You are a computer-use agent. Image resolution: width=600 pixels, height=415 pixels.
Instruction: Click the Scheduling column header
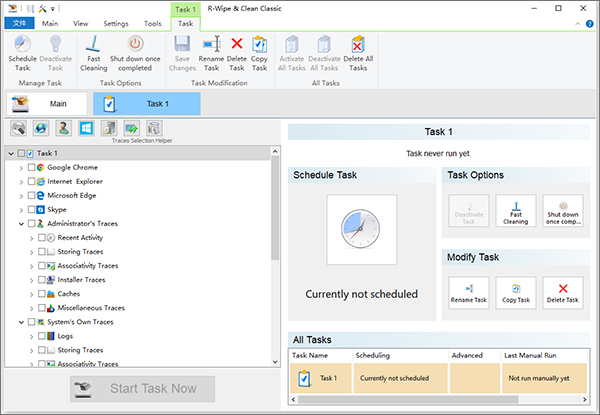(x=400, y=355)
